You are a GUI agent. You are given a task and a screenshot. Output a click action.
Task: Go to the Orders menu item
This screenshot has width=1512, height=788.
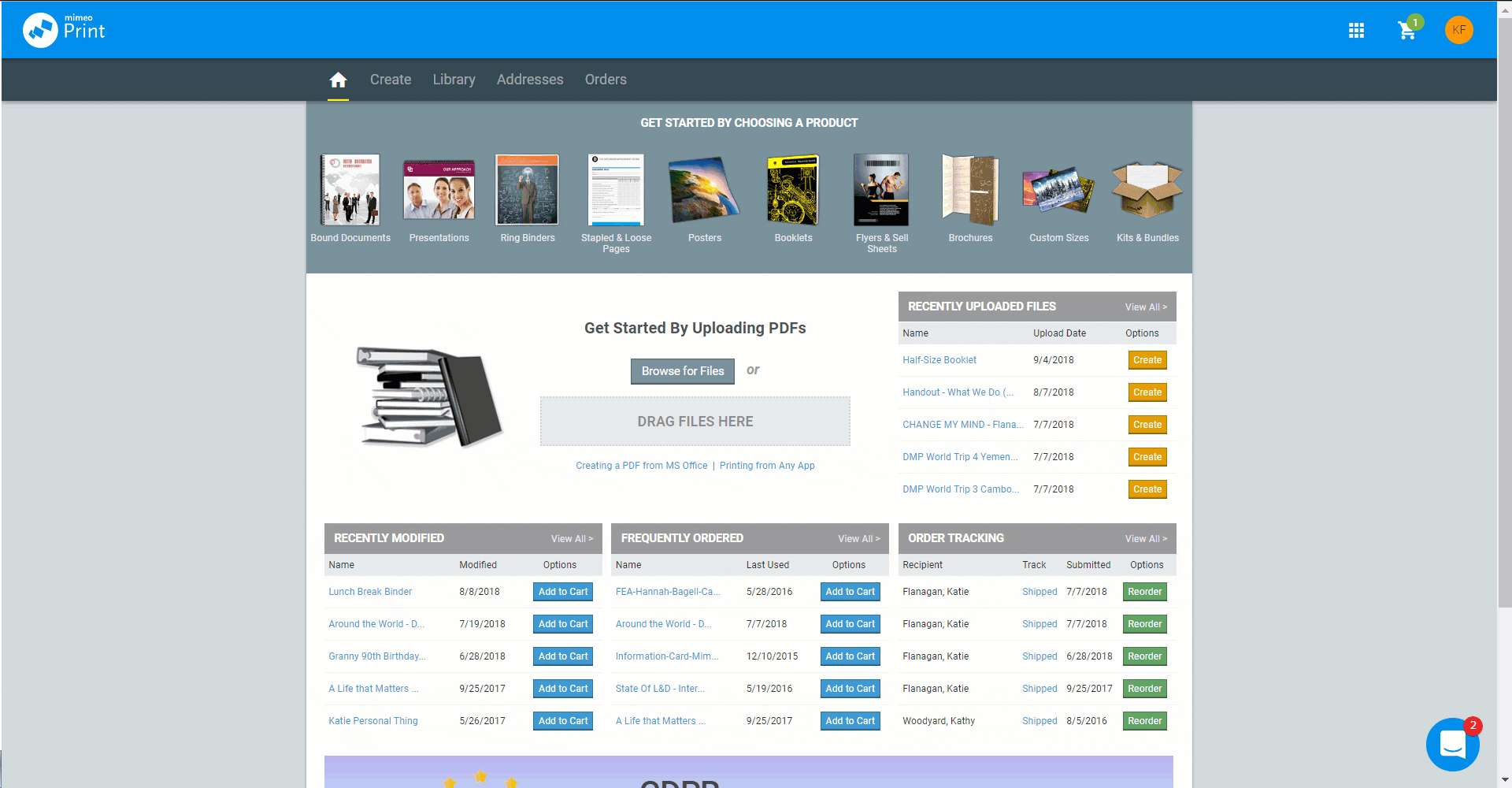pyautogui.click(x=606, y=80)
